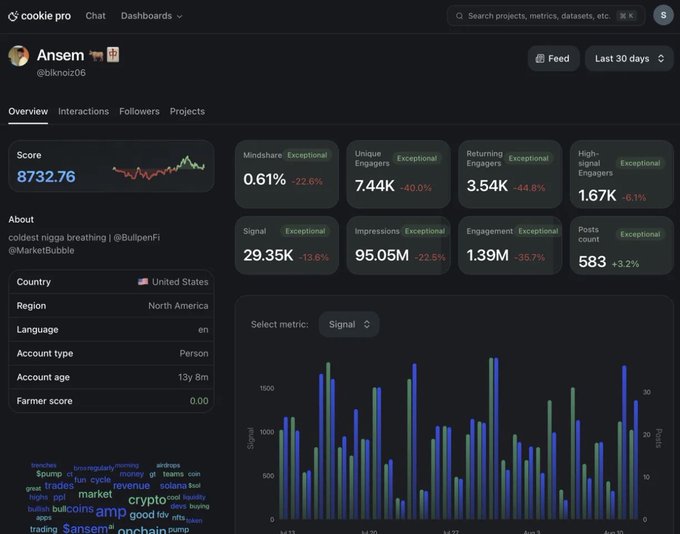Image resolution: width=680 pixels, height=534 pixels.
Task: Click the Score value 8732.76
Action: coord(46,177)
